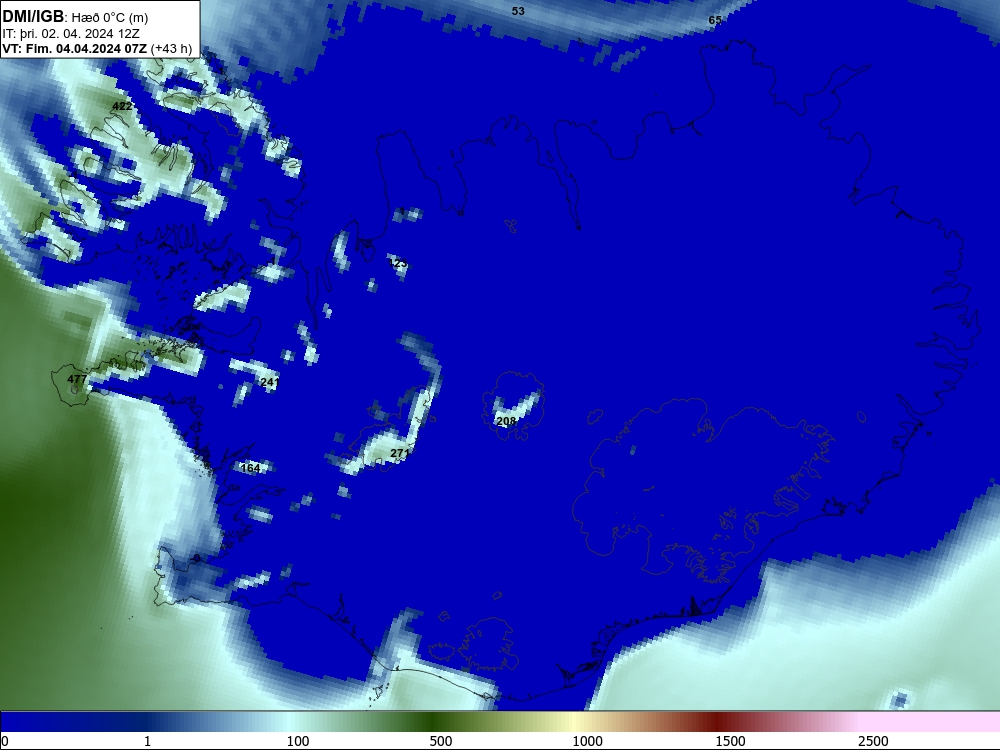Click the DMI/IGB title text

[x=33, y=17]
